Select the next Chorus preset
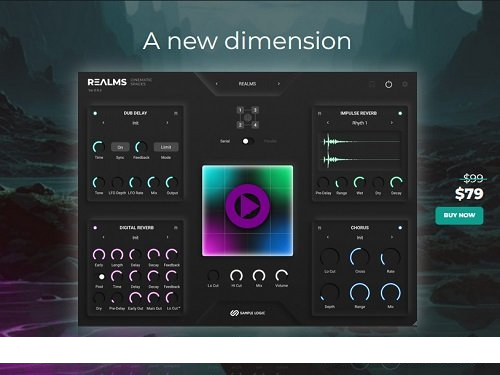 pyautogui.click(x=392, y=237)
